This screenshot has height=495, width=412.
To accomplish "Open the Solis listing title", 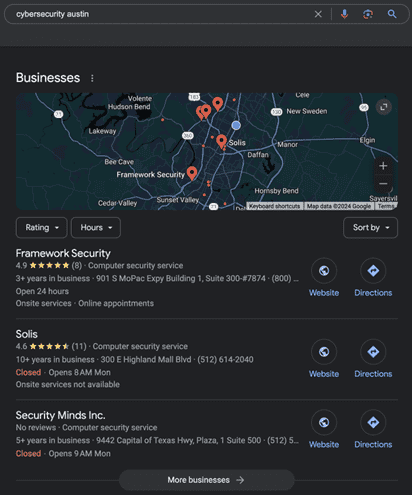I will [27, 334].
